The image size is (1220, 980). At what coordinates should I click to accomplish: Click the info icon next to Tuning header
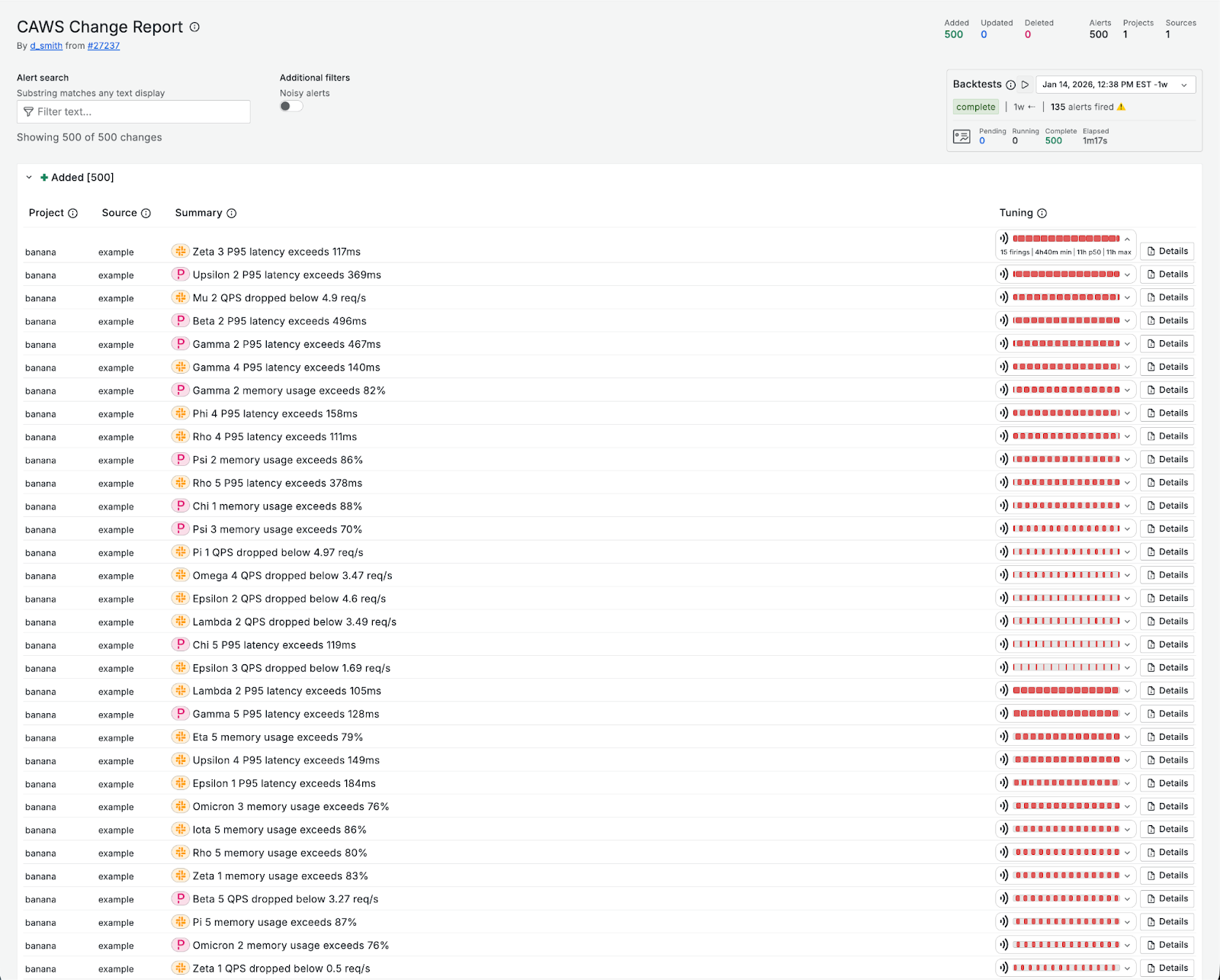1042,214
